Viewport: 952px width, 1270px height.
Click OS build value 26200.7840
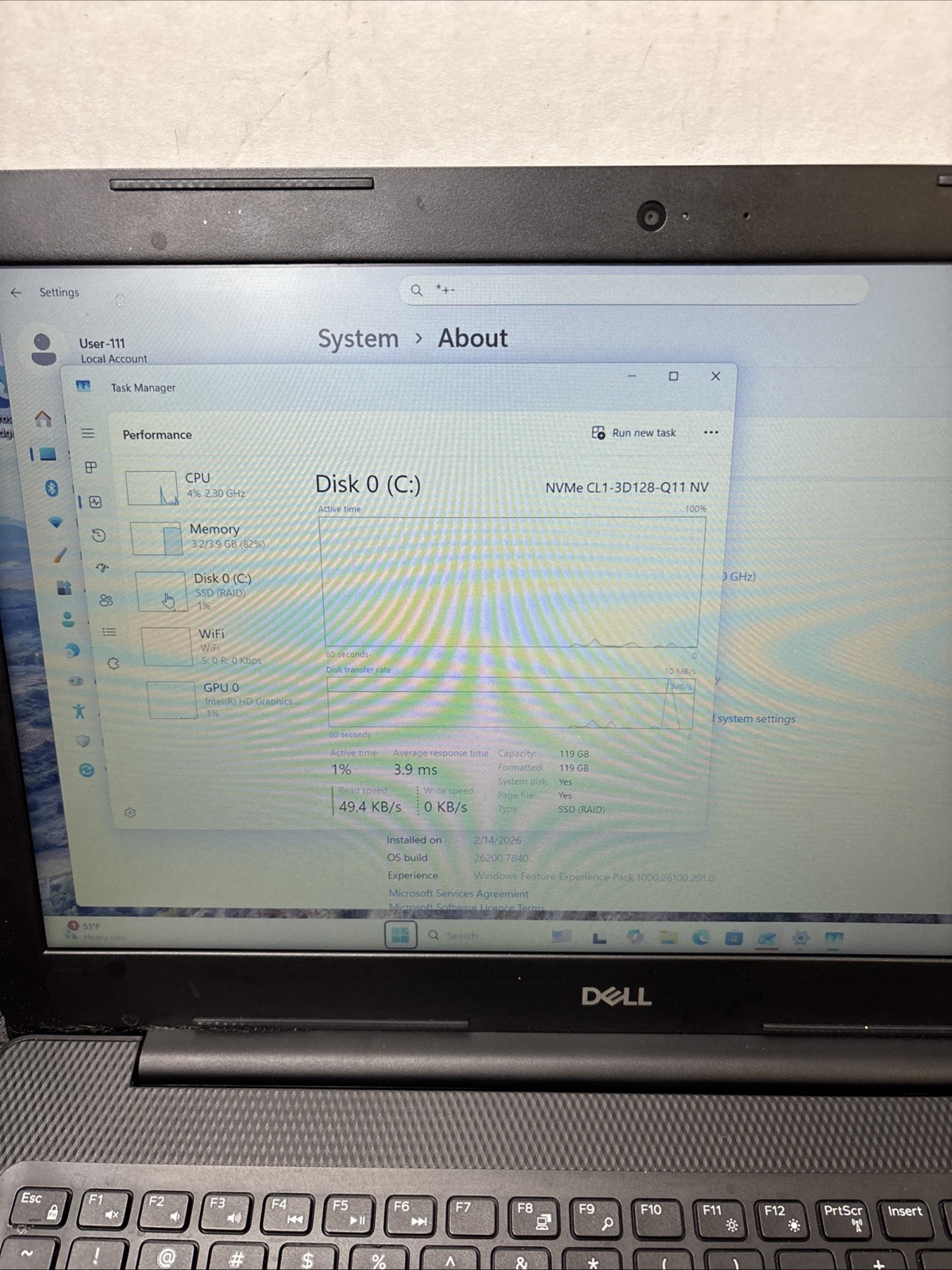(x=501, y=858)
